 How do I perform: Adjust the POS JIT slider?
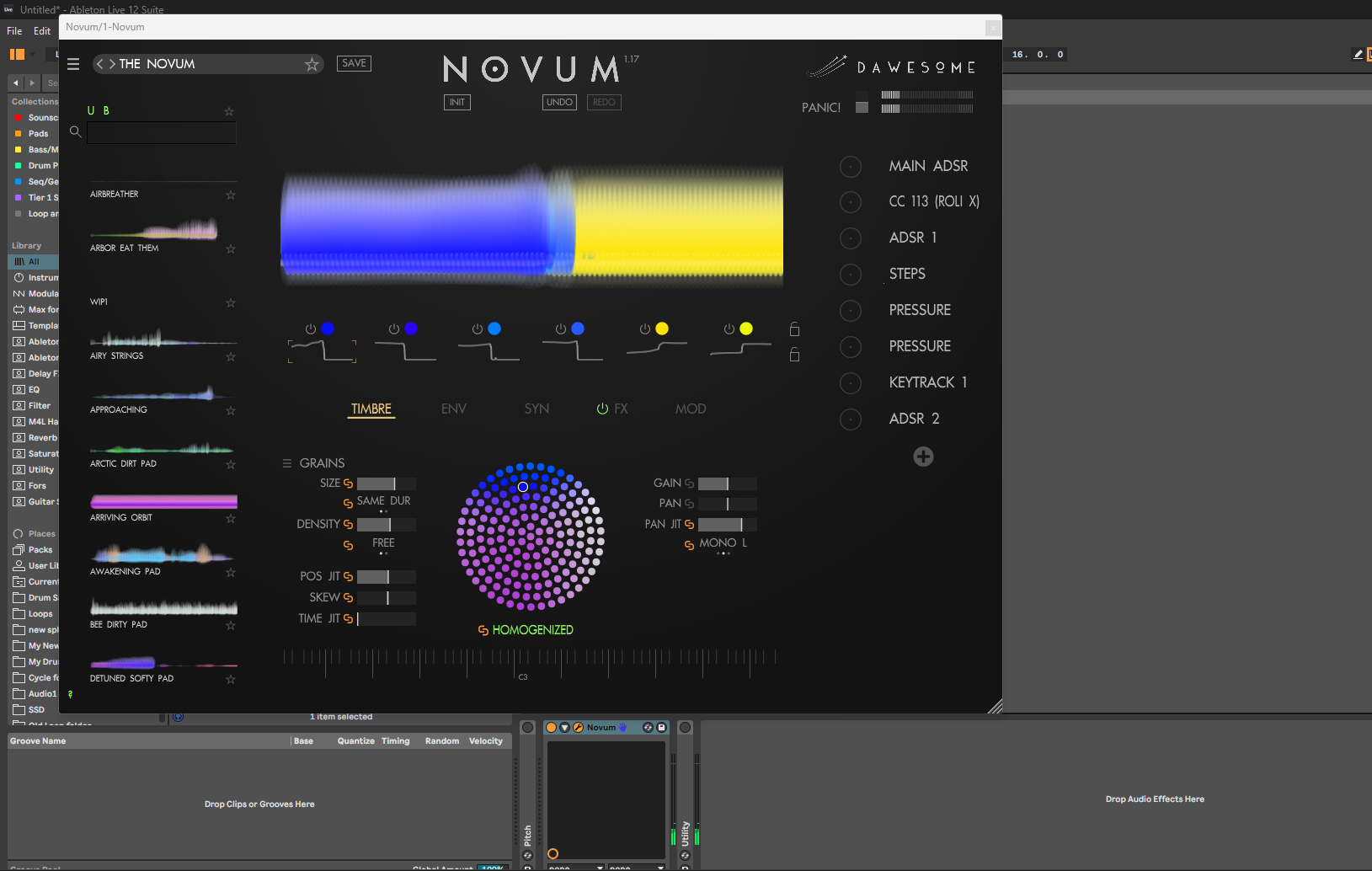pos(386,577)
